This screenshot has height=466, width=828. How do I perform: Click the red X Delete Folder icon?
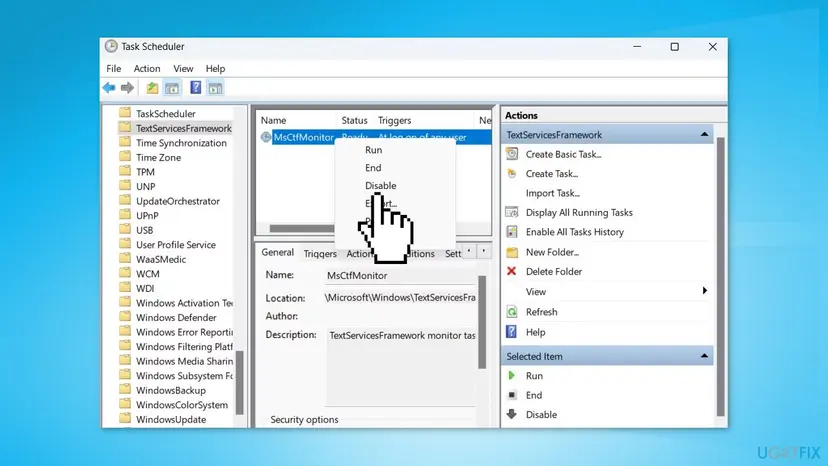[x=511, y=271]
